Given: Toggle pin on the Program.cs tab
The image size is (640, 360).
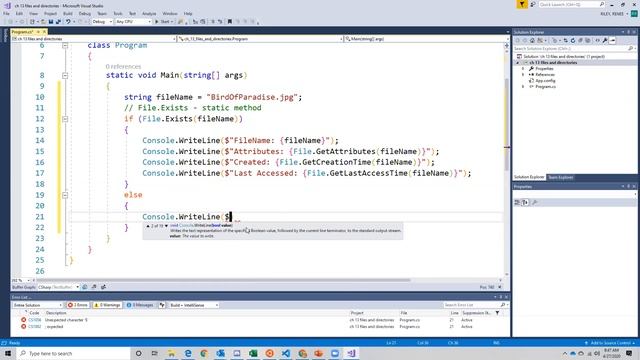Looking at the screenshot, I should [38, 32].
